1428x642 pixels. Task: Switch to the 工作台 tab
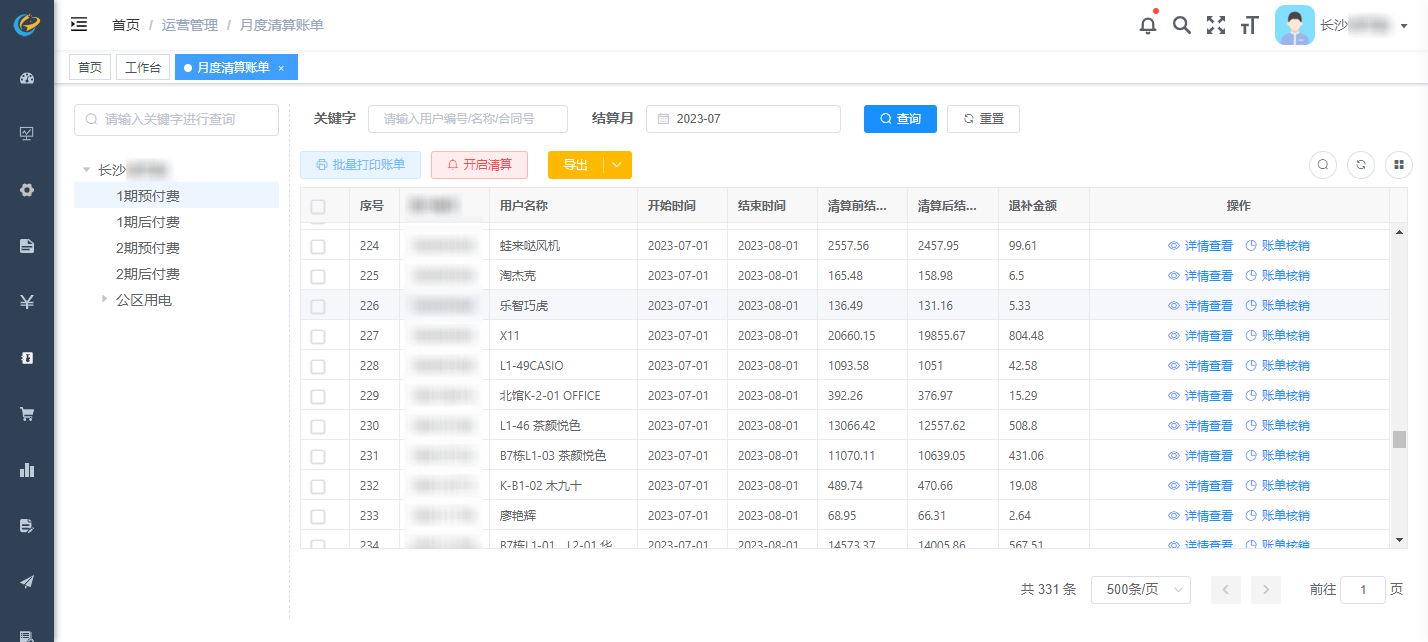tap(143, 67)
